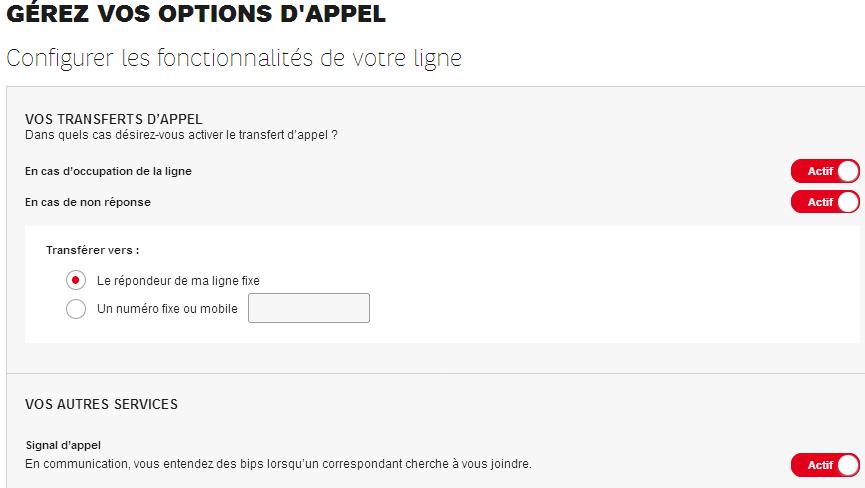The height and width of the screenshot is (488, 865).
Task: Click the 'Signal d'appel' label
Action: [x=63, y=445]
